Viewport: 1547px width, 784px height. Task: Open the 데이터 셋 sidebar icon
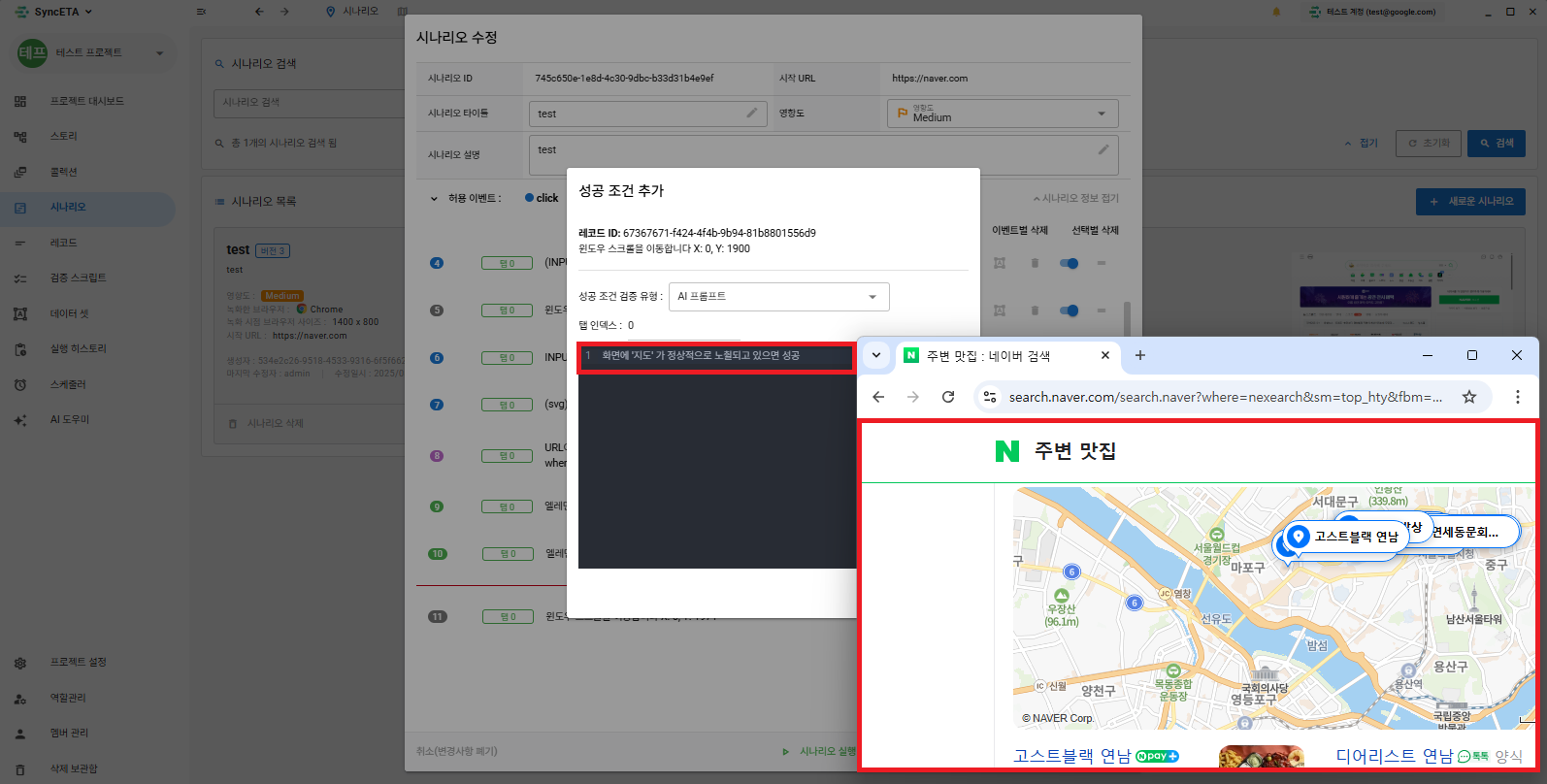pos(20,313)
